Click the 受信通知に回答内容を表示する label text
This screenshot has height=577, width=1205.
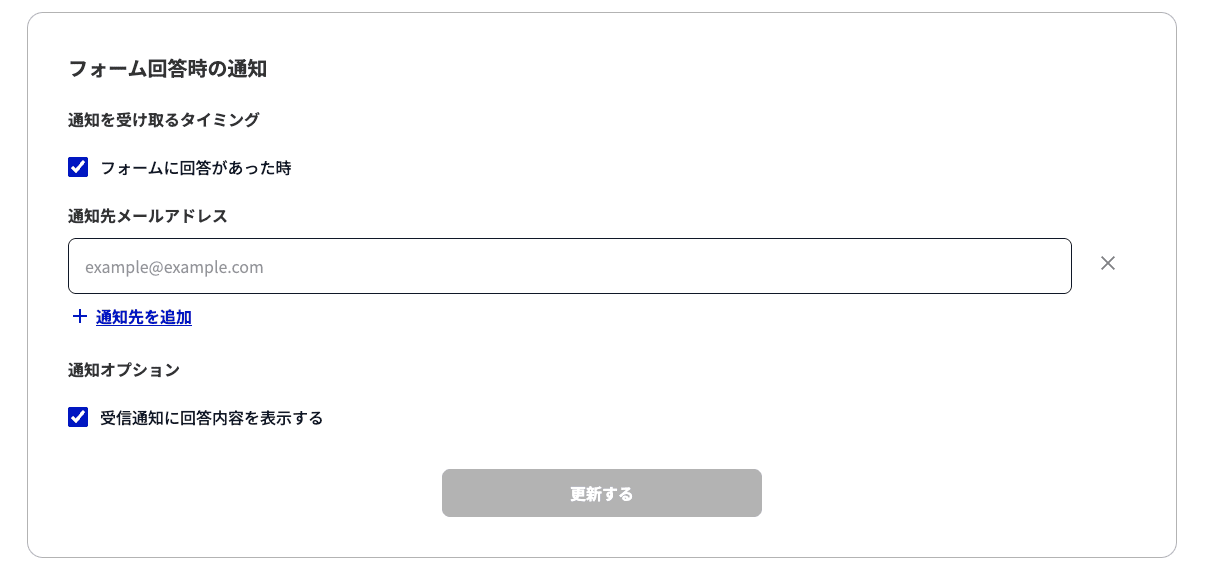pyautogui.click(x=212, y=418)
